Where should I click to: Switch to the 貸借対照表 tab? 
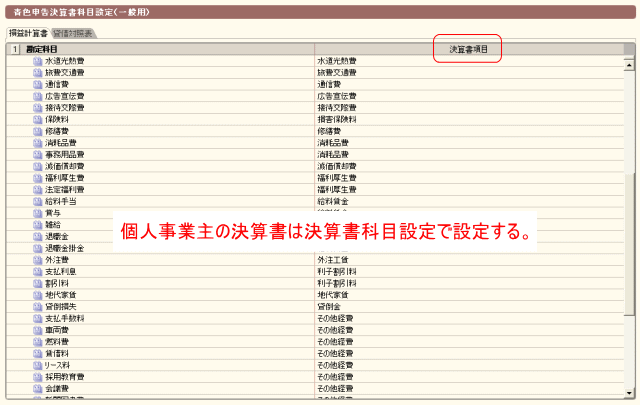pos(73,33)
